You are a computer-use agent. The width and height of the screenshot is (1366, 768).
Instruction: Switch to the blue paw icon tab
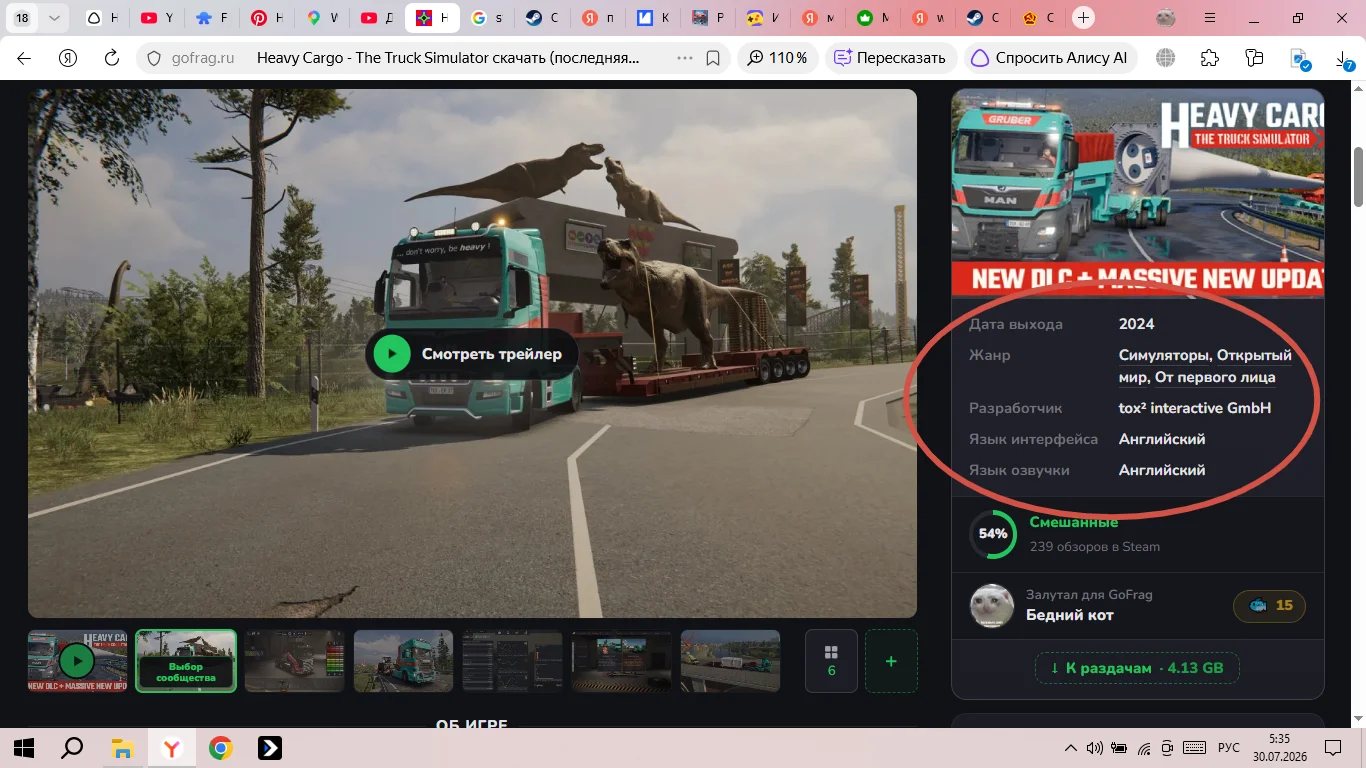click(212, 18)
